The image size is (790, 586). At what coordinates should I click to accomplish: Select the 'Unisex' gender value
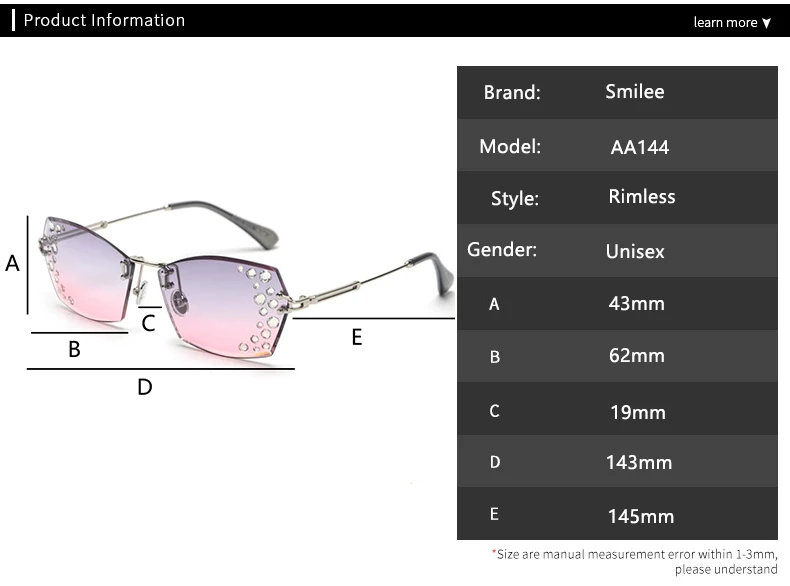click(x=635, y=251)
